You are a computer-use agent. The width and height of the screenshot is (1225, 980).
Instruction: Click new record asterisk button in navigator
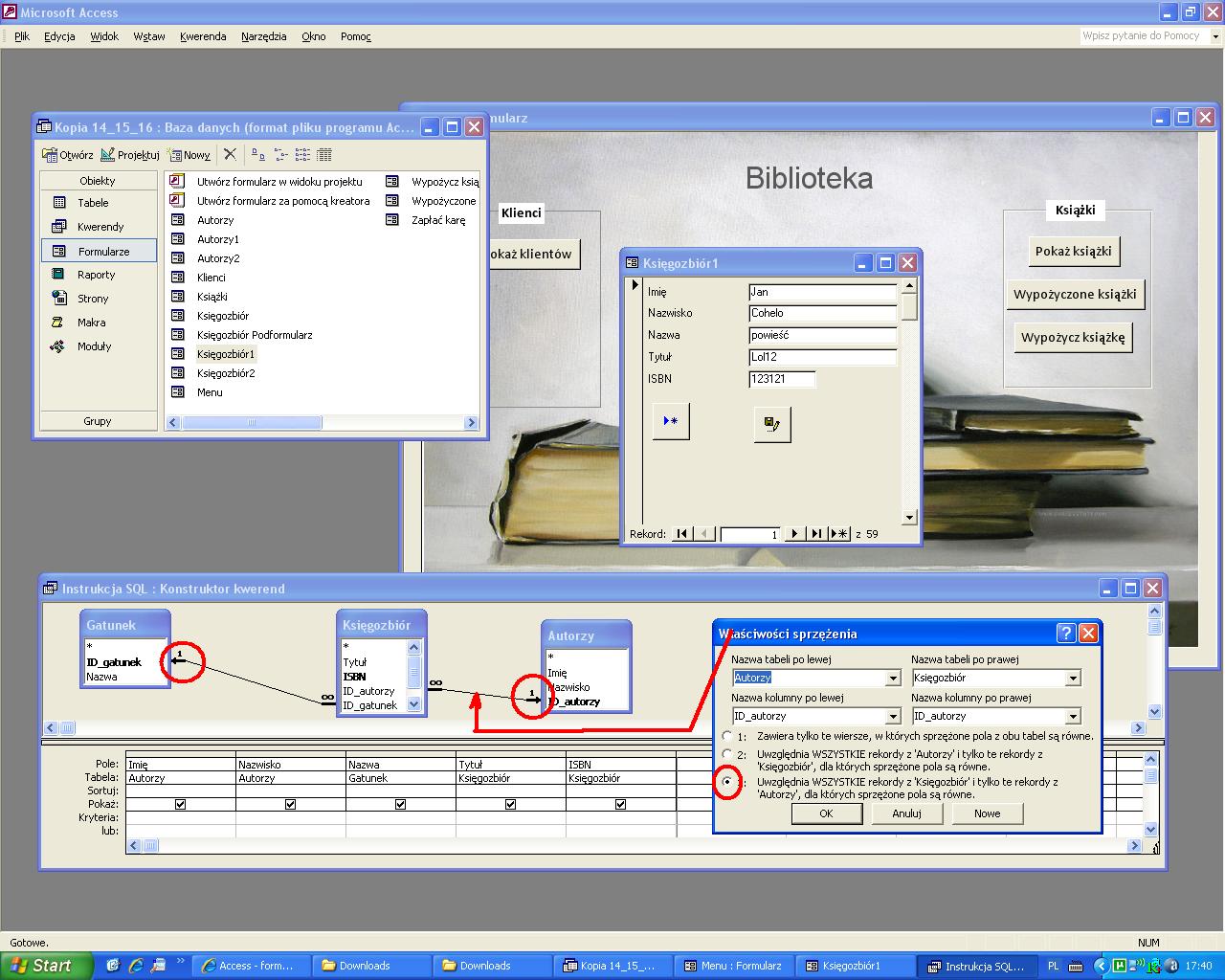[839, 534]
